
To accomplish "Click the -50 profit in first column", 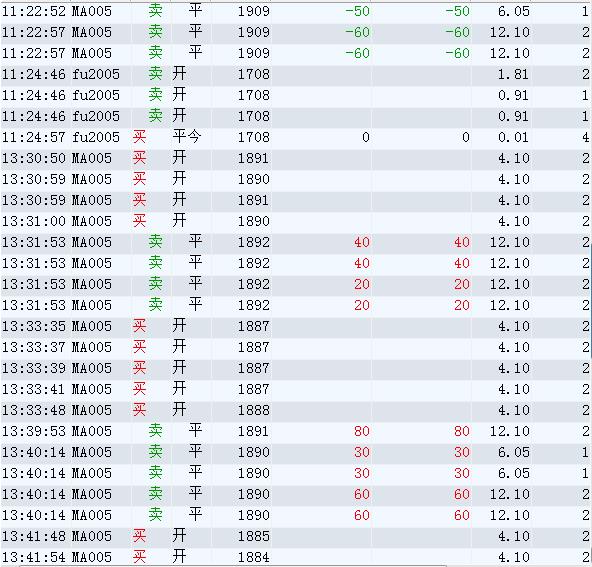I will click(x=357, y=11).
